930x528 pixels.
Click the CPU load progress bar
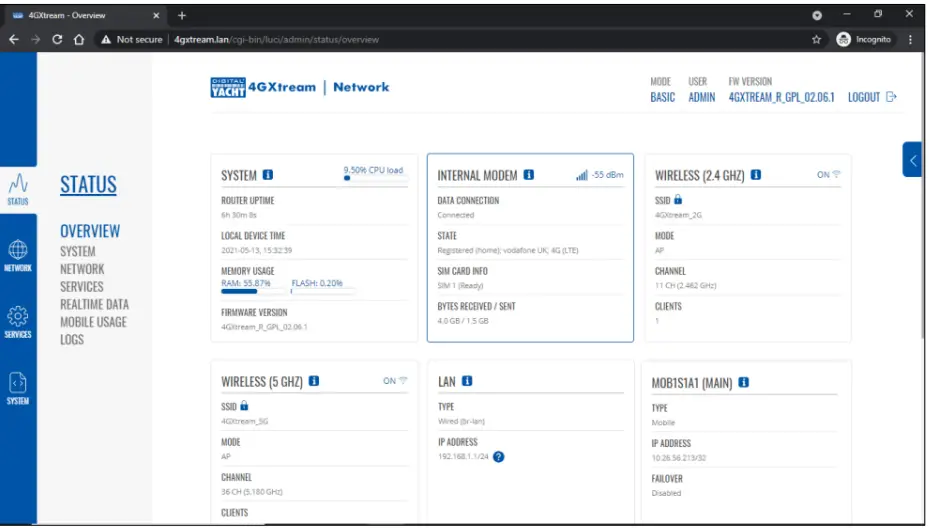(x=376, y=178)
